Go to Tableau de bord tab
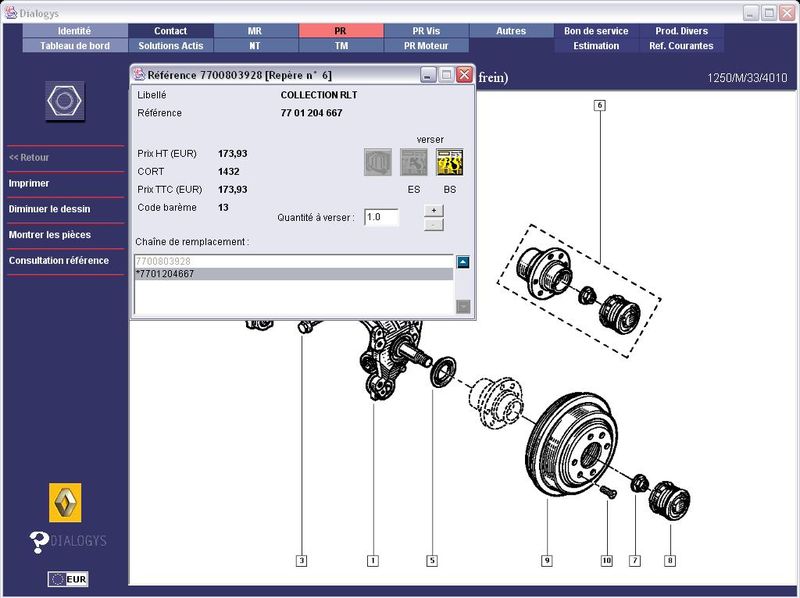The image size is (800, 598). [74, 45]
